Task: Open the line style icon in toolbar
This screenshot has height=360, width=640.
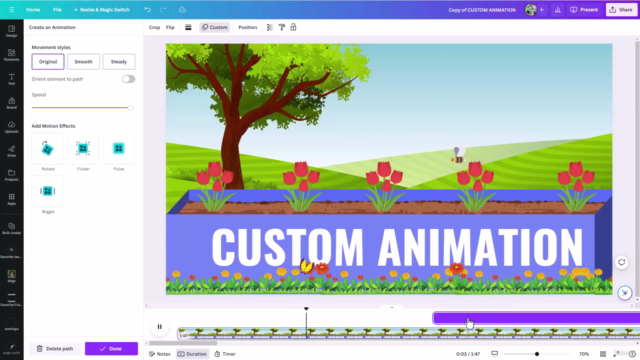Action: [188, 27]
